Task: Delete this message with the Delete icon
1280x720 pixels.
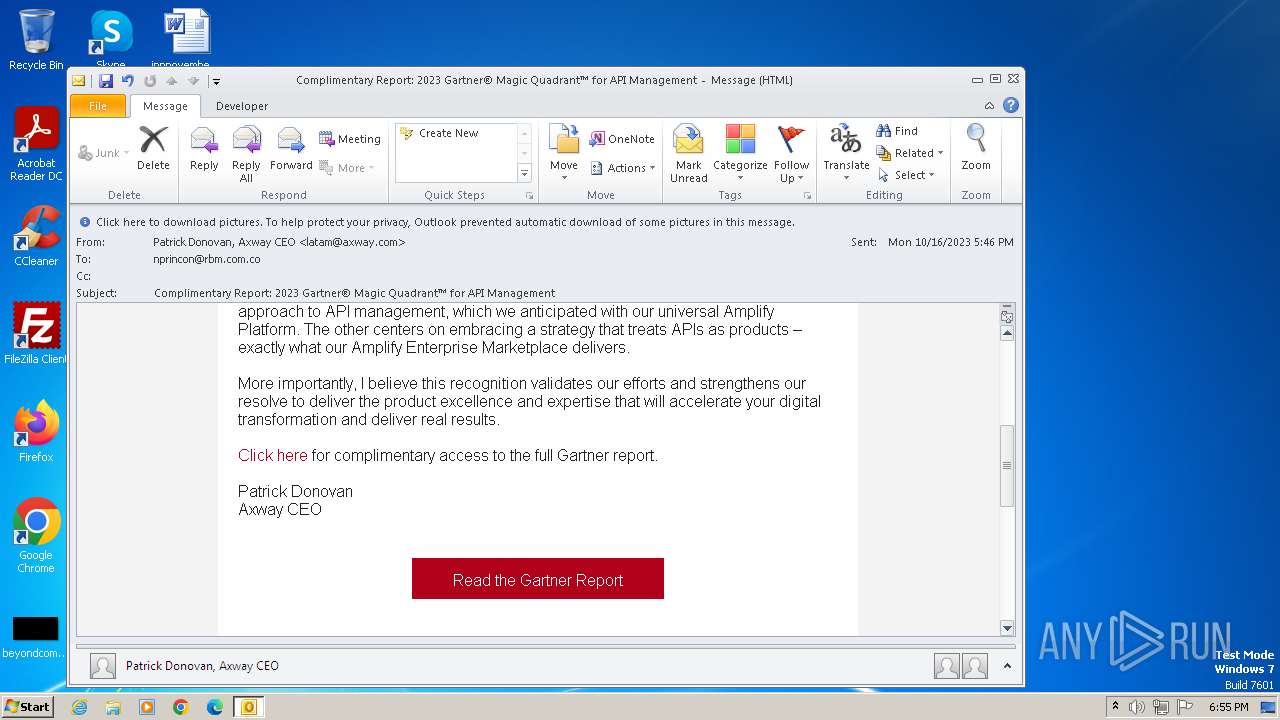Action: [x=153, y=149]
